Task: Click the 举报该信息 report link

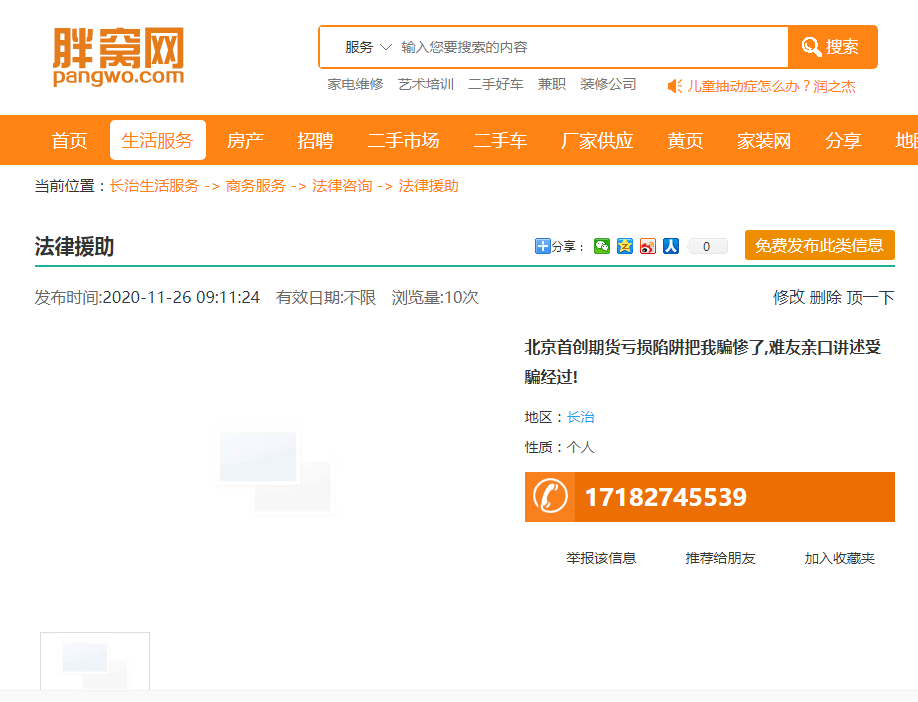Action: [x=601, y=558]
